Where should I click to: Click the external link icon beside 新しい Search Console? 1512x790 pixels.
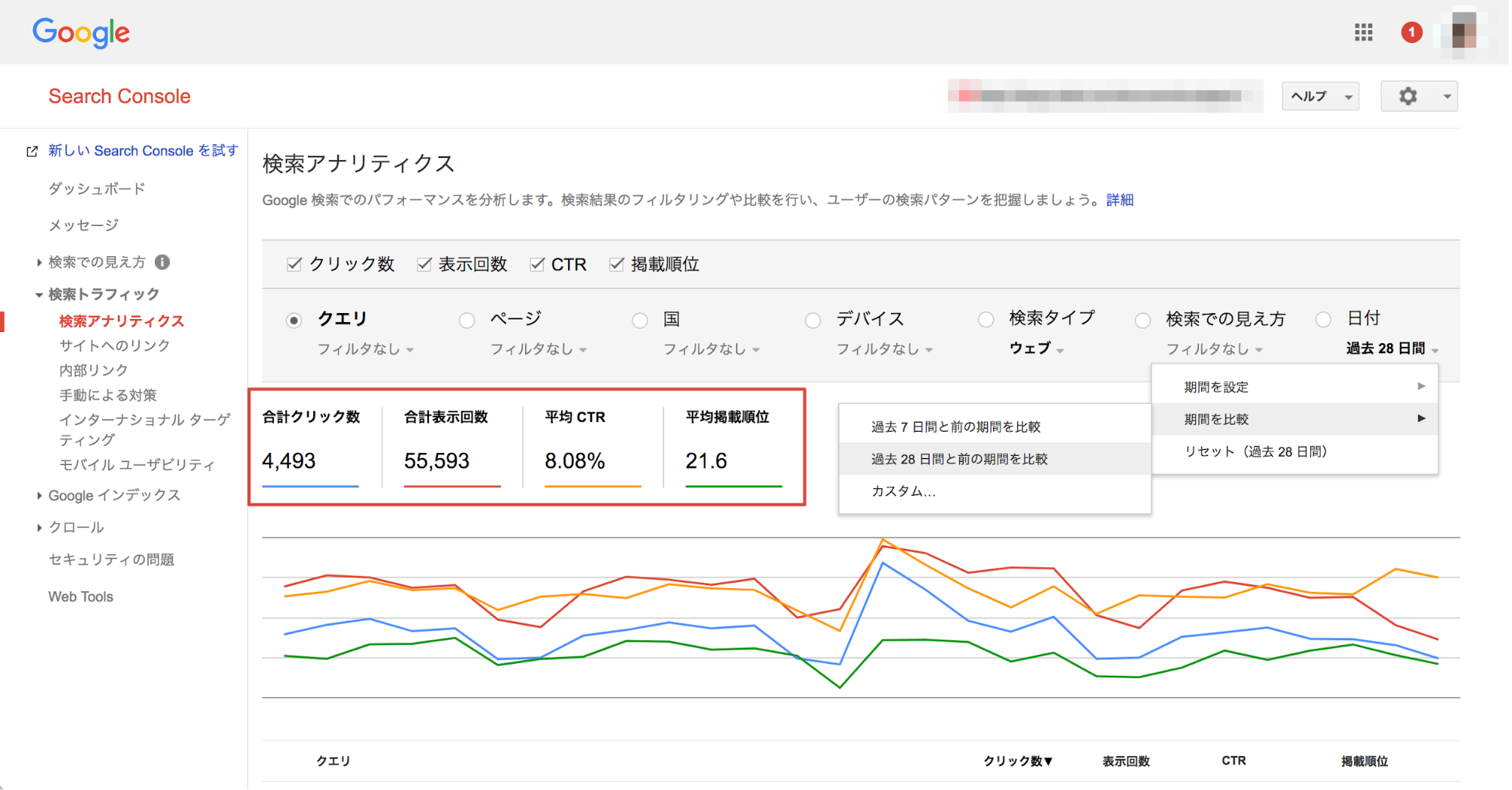pos(32,151)
